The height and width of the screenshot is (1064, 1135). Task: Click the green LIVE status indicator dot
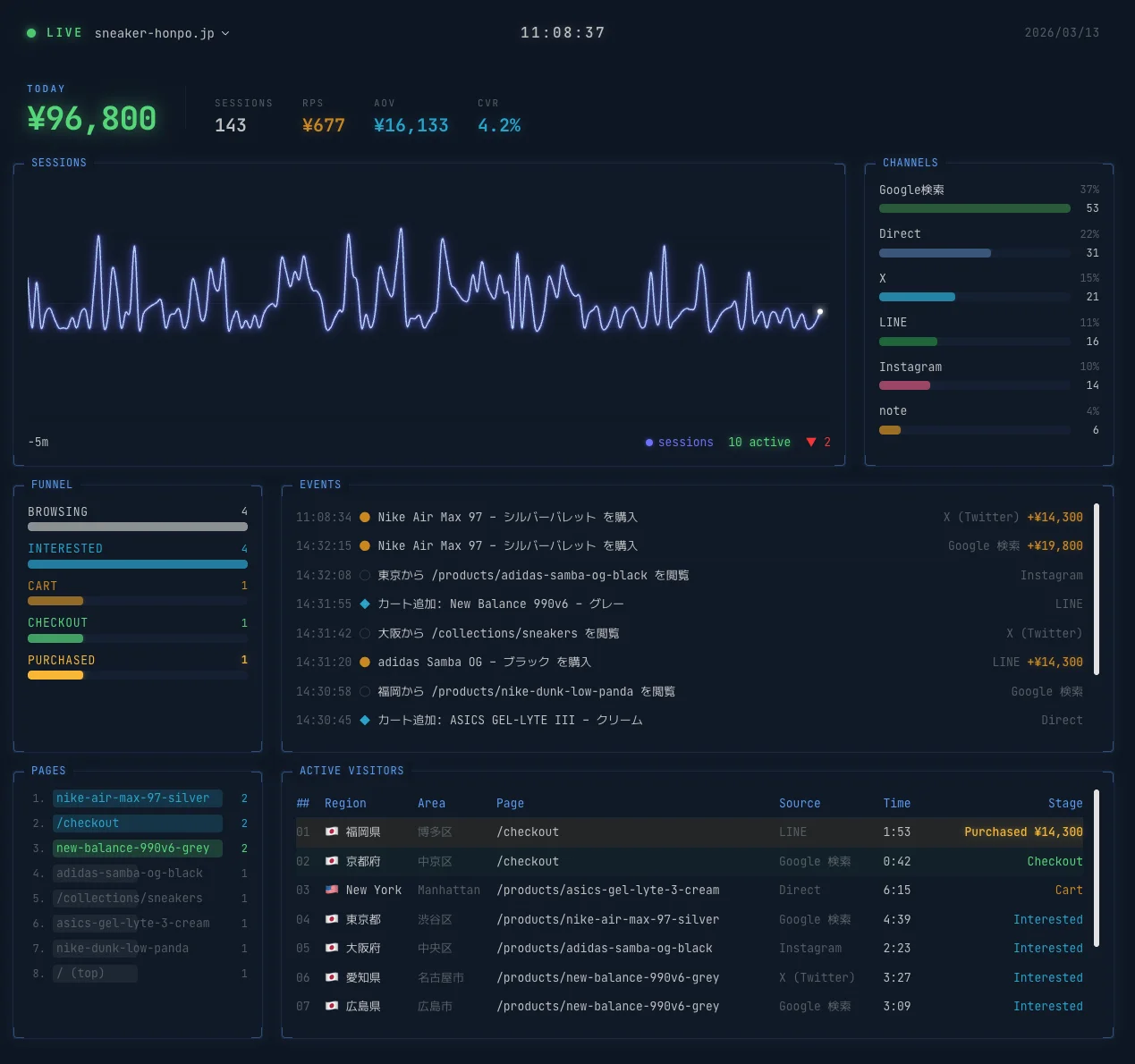click(x=31, y=33)
